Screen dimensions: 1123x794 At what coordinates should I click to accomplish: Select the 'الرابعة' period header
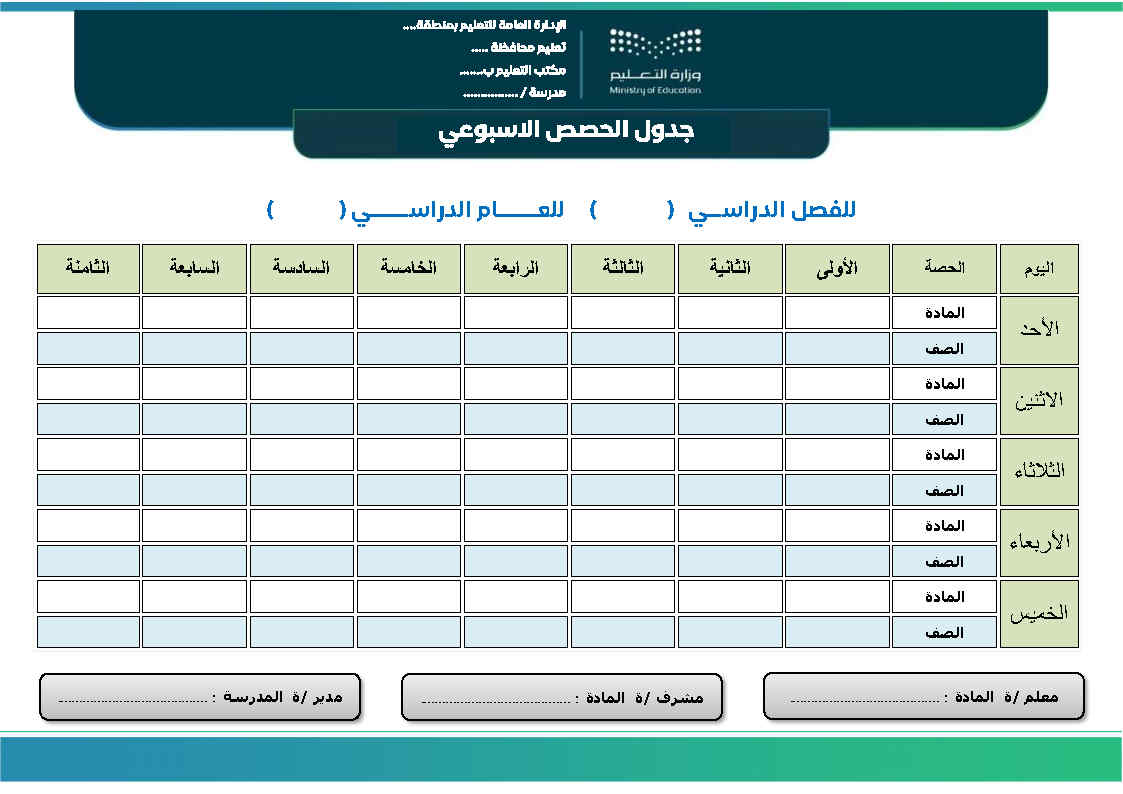[516, 268]
